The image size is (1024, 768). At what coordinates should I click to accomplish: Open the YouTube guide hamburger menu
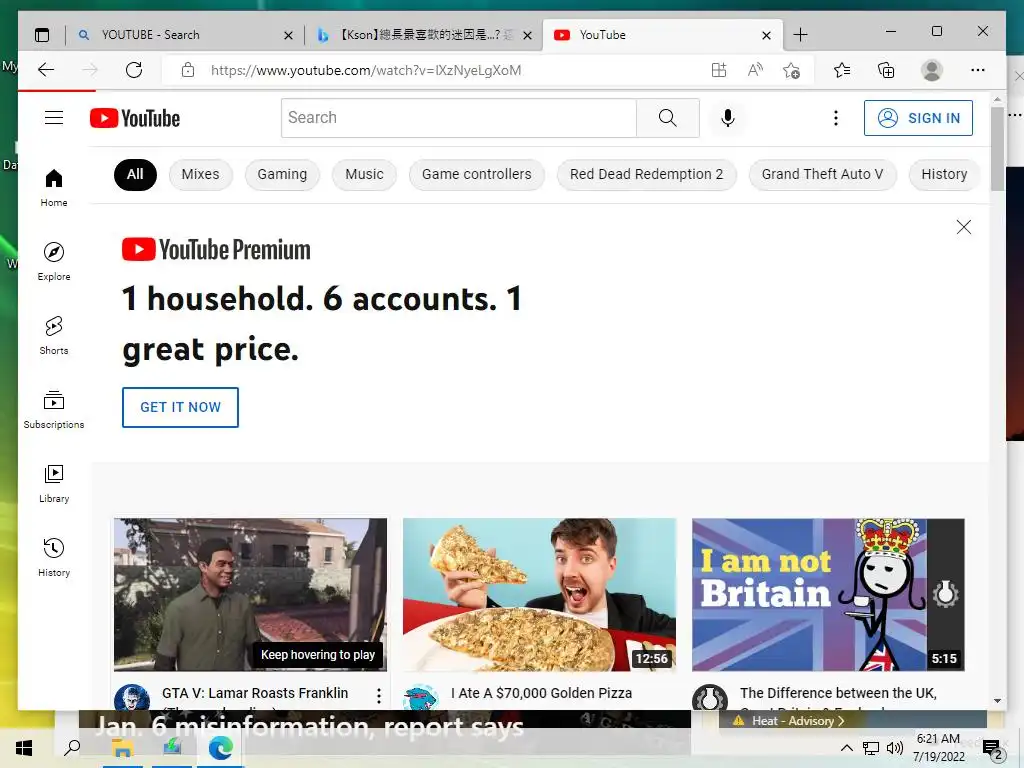54,118
